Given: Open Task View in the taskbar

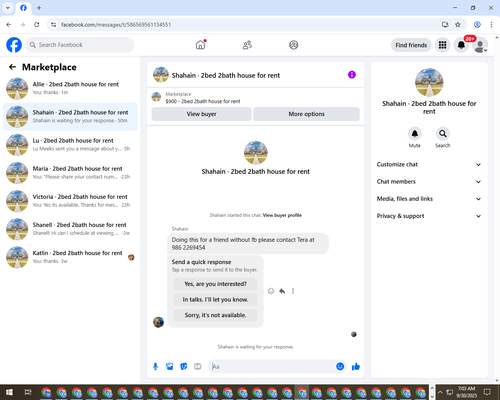Looking at the screenshot, I should point(28,392).
